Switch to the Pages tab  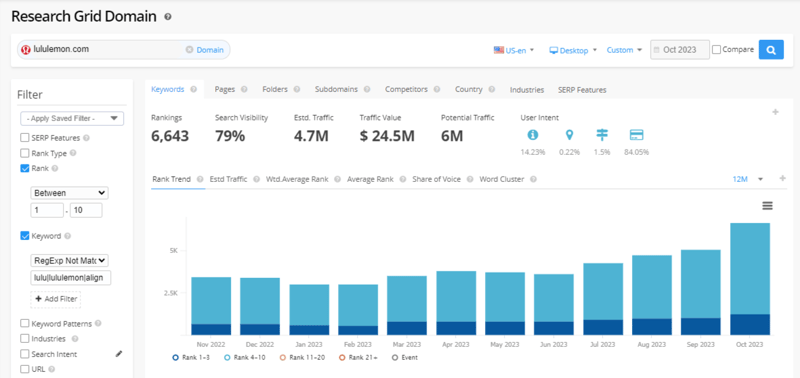coord(224,89)
